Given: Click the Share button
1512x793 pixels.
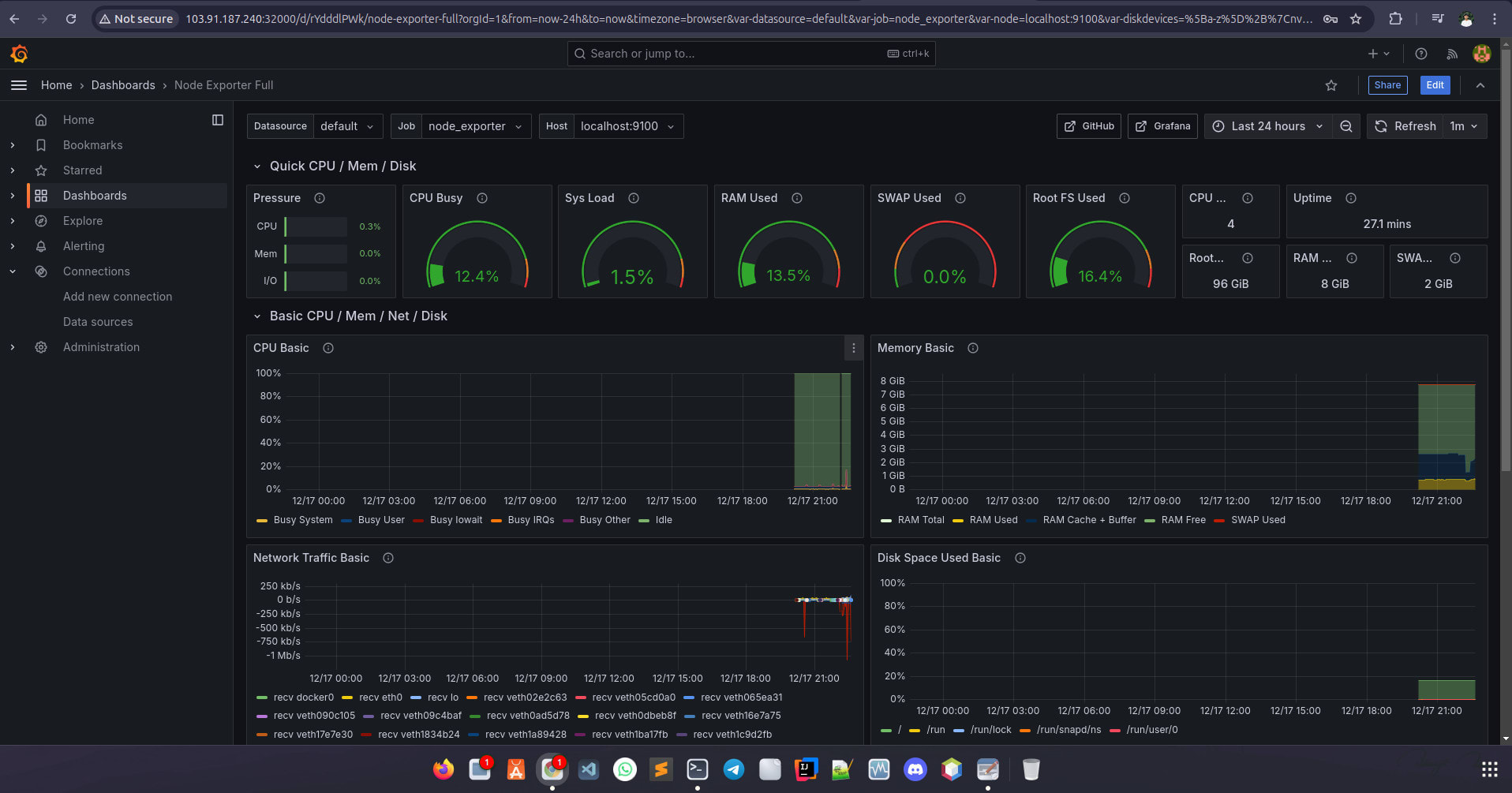Looking at the screenshot, I should point(1387,85).
